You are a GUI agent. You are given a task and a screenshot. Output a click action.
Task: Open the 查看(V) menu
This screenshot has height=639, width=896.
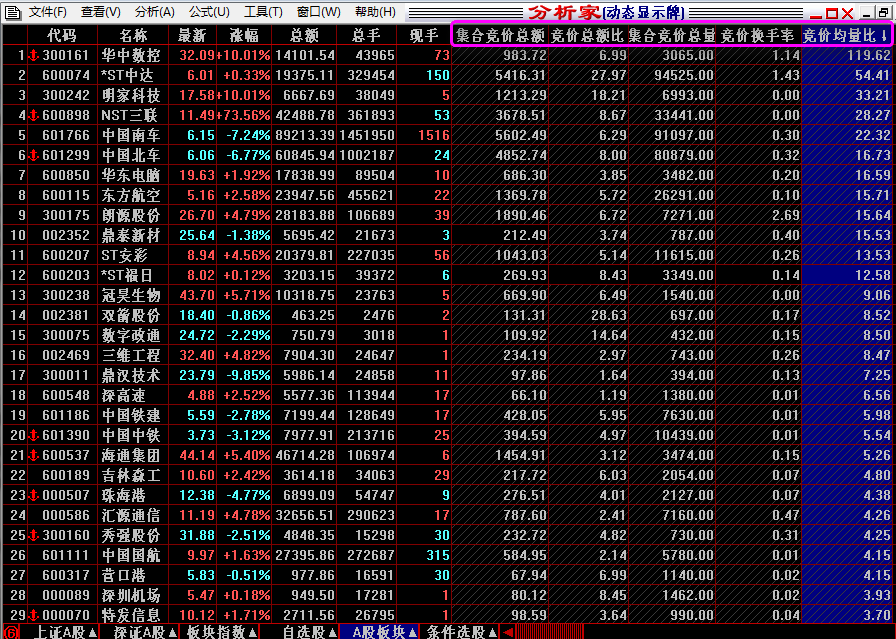(101, 12)
